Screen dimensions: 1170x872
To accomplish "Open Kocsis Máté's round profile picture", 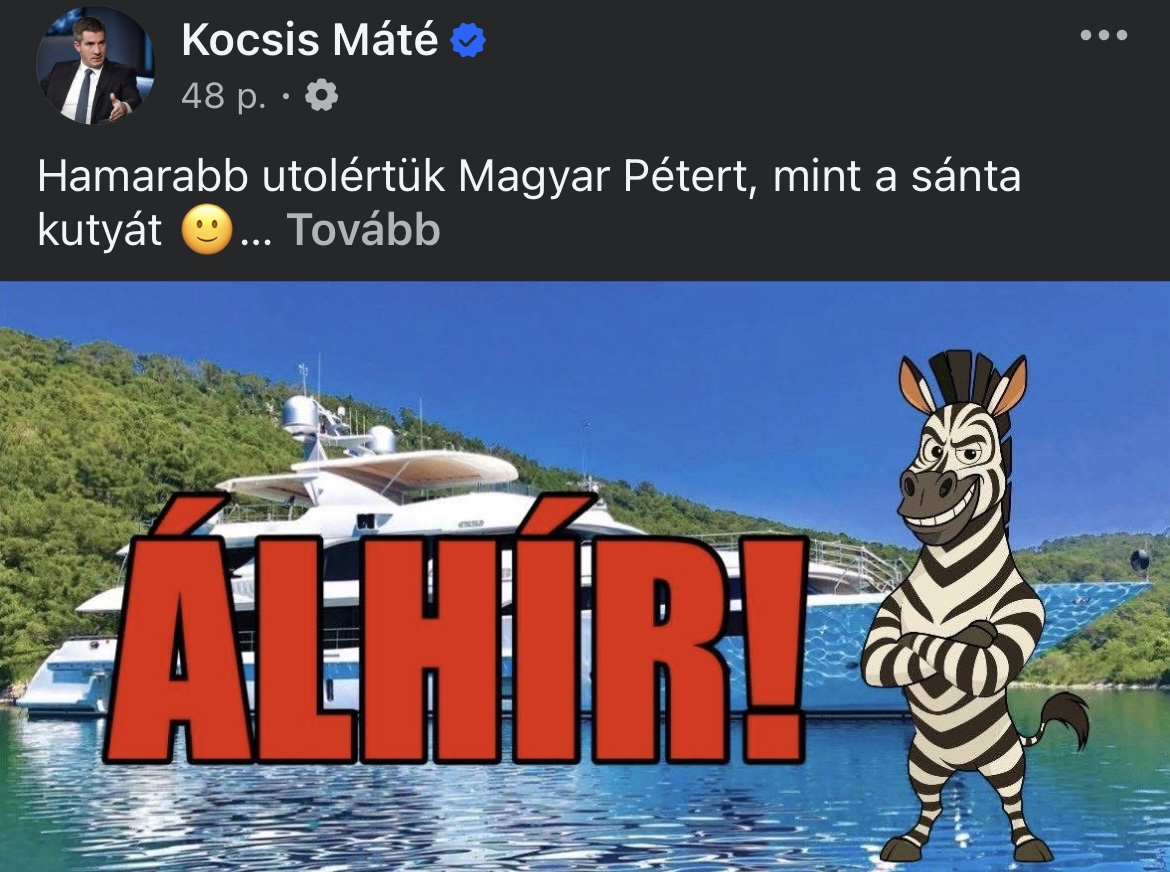I will [95, 65].
